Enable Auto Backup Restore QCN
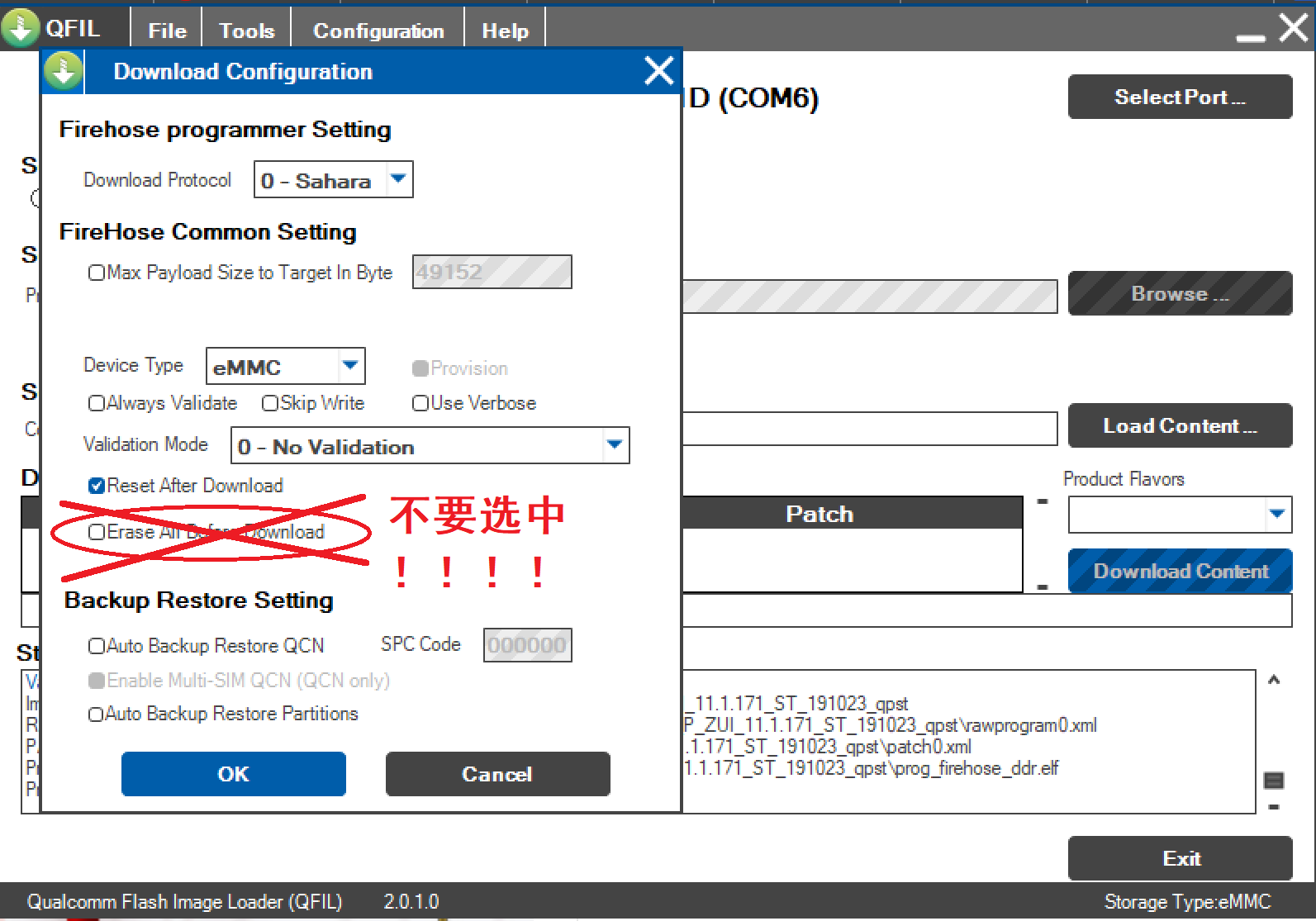The image size is (1316, 921). coord(97,646)
